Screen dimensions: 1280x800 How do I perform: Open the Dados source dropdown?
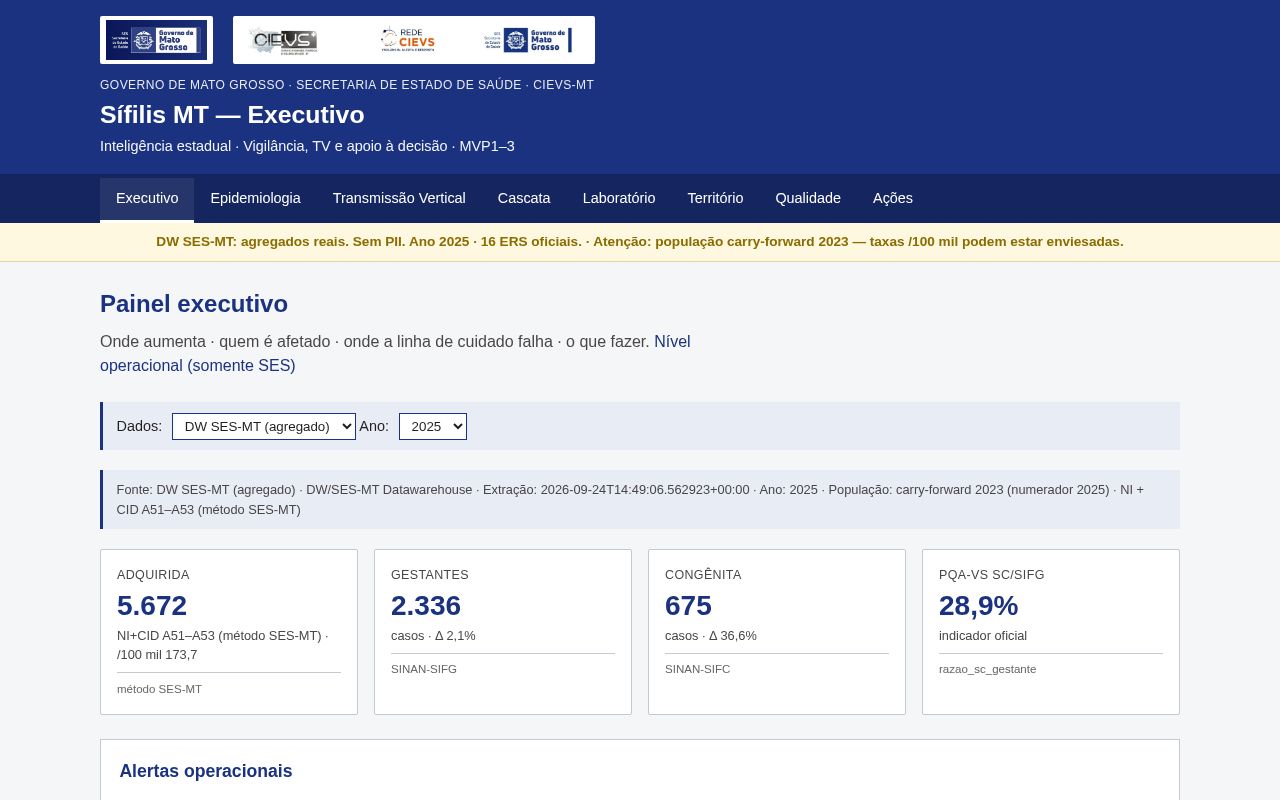pos(264,426)
